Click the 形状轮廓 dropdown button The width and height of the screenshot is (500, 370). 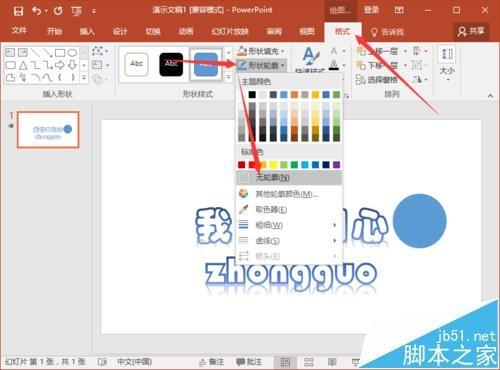click(261, 65)
